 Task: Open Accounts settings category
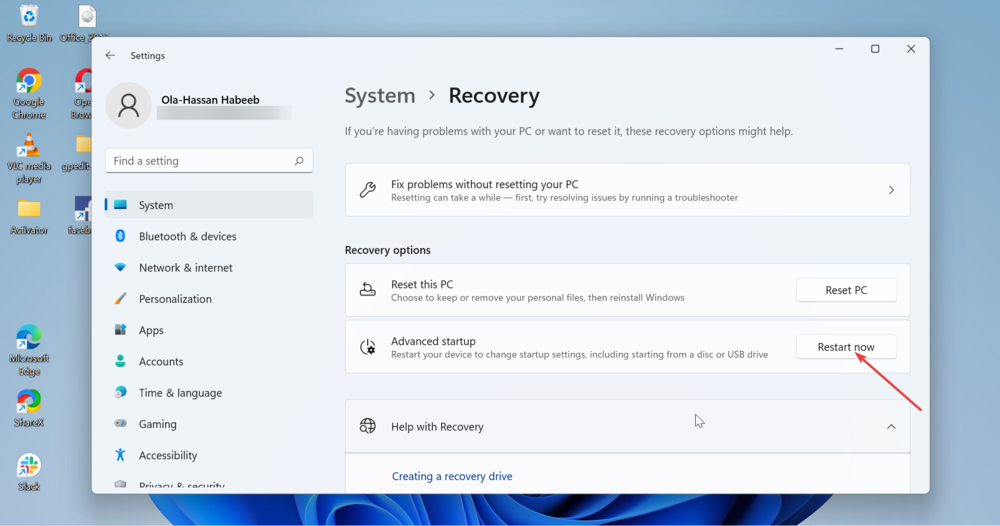209,361
